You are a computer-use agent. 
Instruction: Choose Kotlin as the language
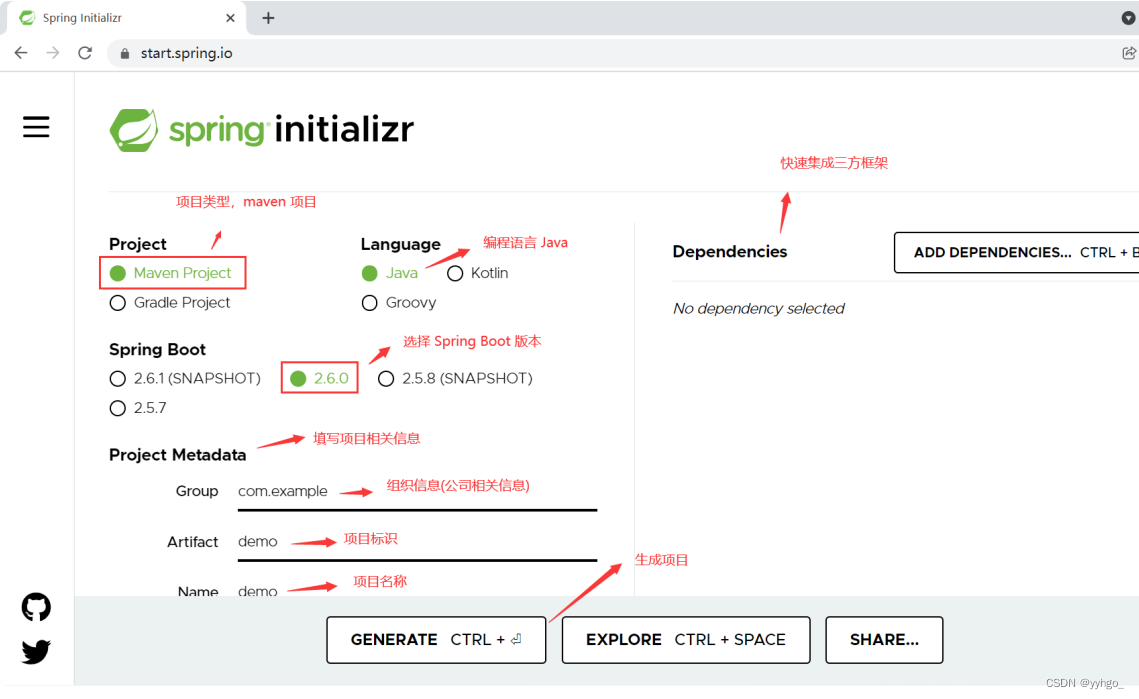click(x=477, y=273)
